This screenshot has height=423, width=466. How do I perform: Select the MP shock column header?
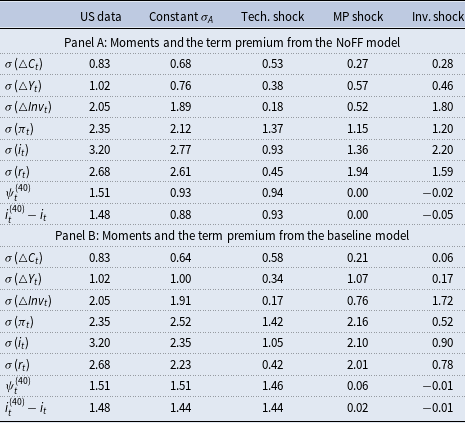(x=358, y=17)
